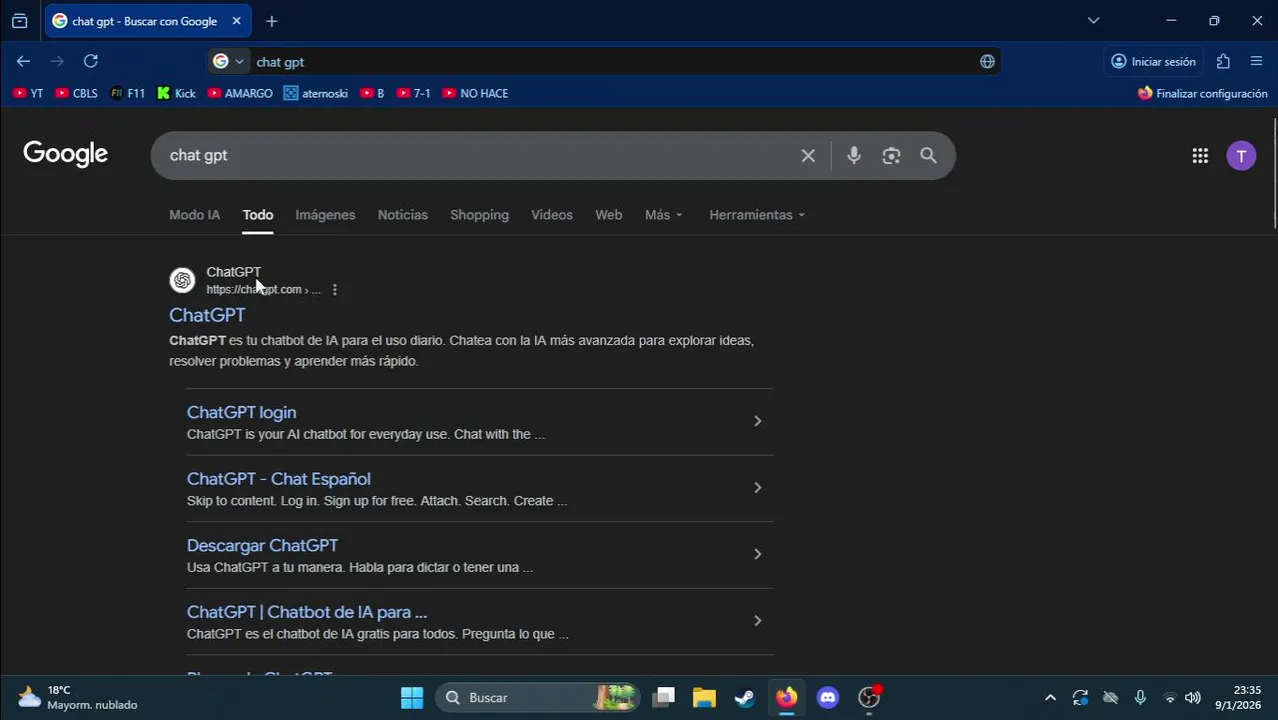Click the chevron on ChatGPT - Chat Español row
Viewport: 1278px width, 720px height.
click(757, 488)
